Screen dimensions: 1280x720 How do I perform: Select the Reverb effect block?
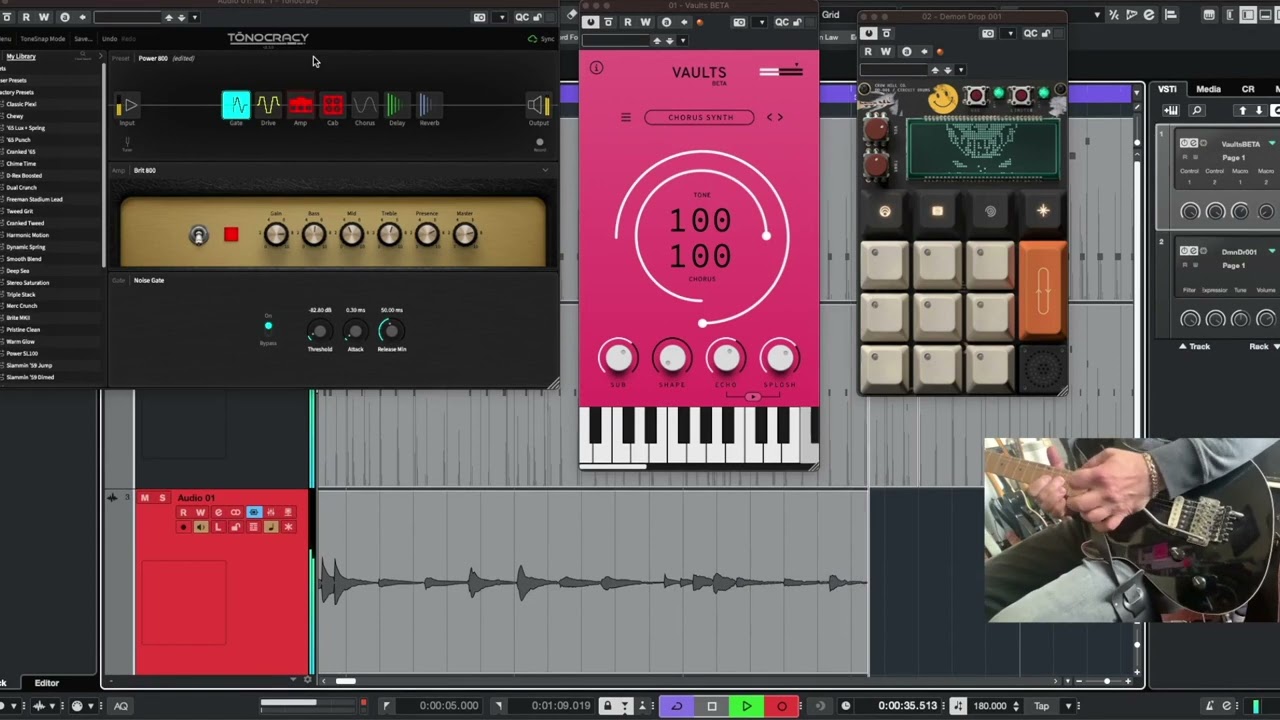[429, 105]
